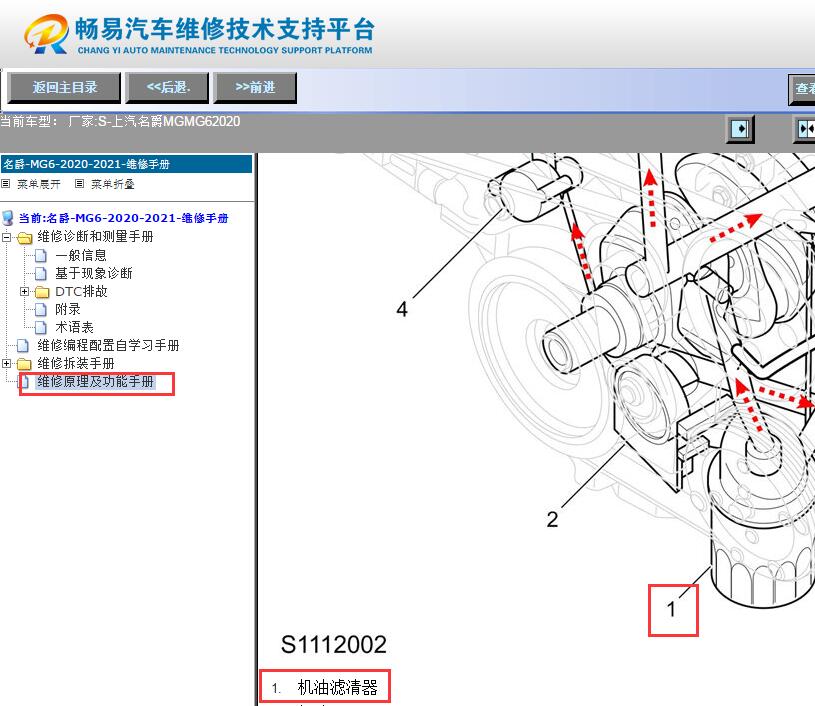The width and height of the screenshot is (815, 706).
Task: Click the 当前车型 vehicle info text
Action: click(x=120, y=122)
